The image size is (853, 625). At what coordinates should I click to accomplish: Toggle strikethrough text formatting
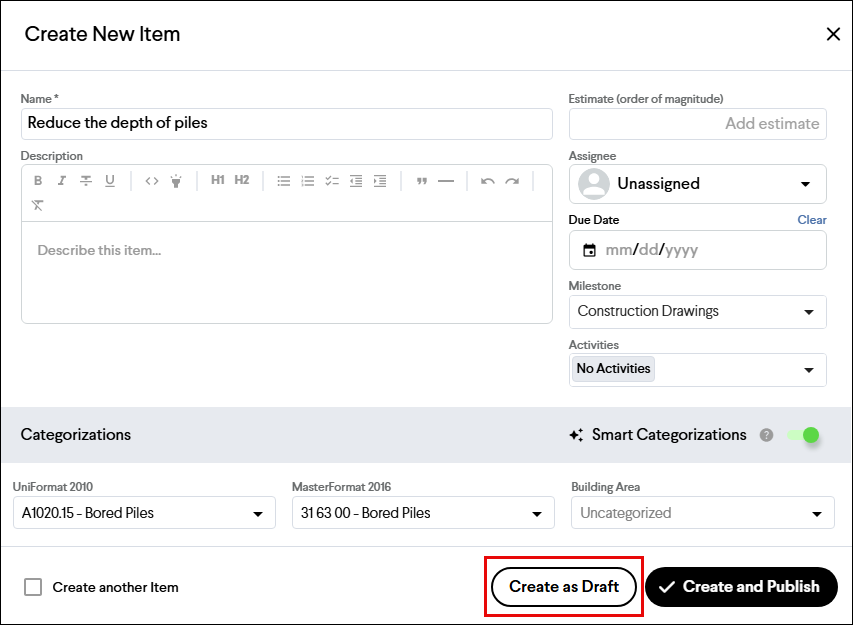point(85,181)
